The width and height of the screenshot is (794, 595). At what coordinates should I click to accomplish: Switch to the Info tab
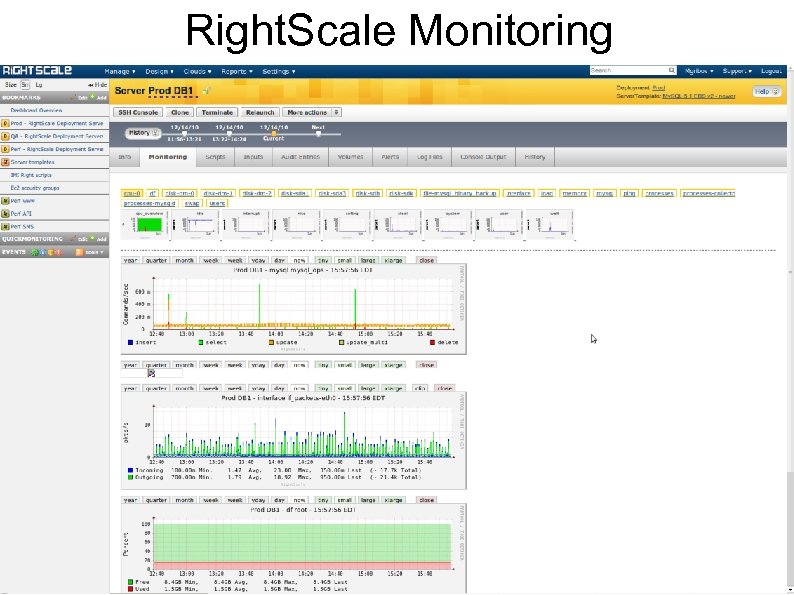125,157
